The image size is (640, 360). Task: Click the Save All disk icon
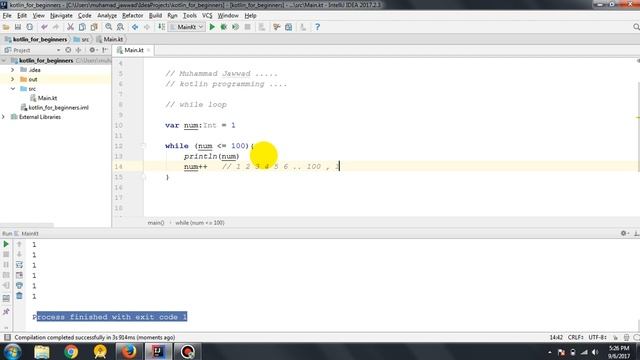click(18, 27)
